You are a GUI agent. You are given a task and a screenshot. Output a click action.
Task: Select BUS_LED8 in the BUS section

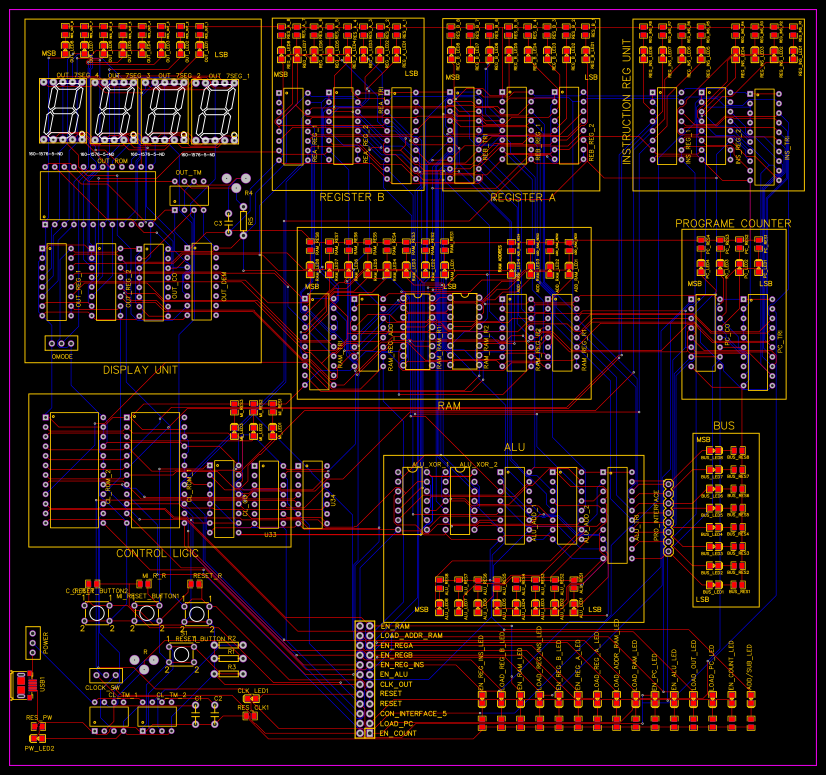(x=715, y=450)
